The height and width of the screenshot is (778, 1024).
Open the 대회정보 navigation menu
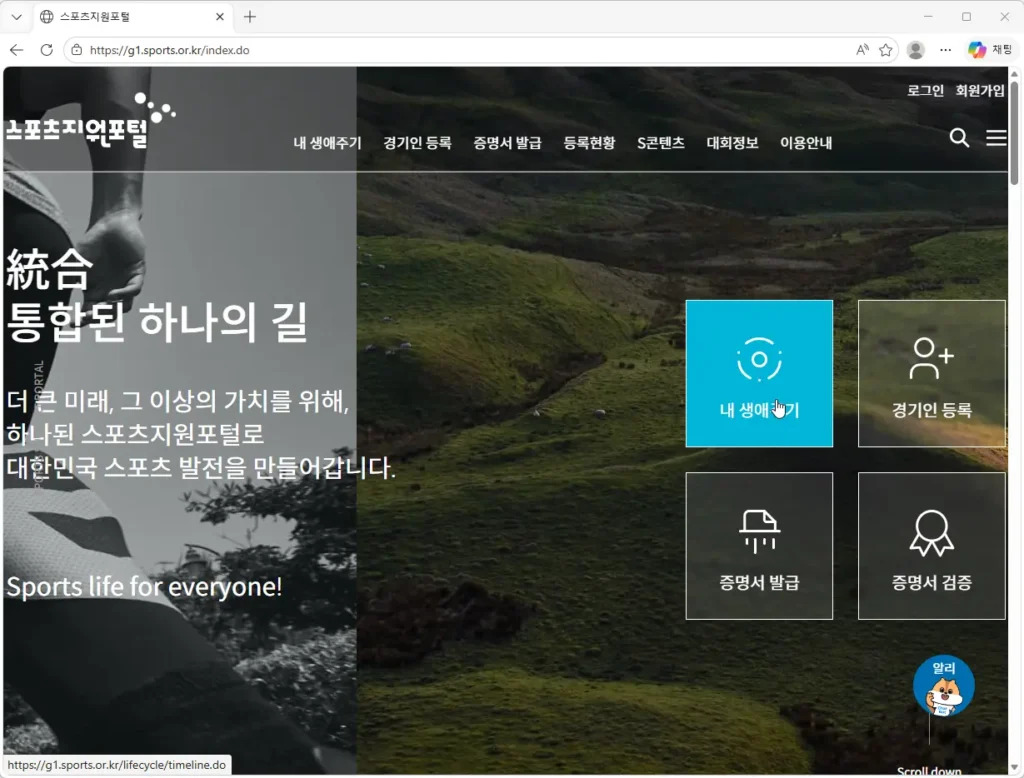click(x=732, y=142)
